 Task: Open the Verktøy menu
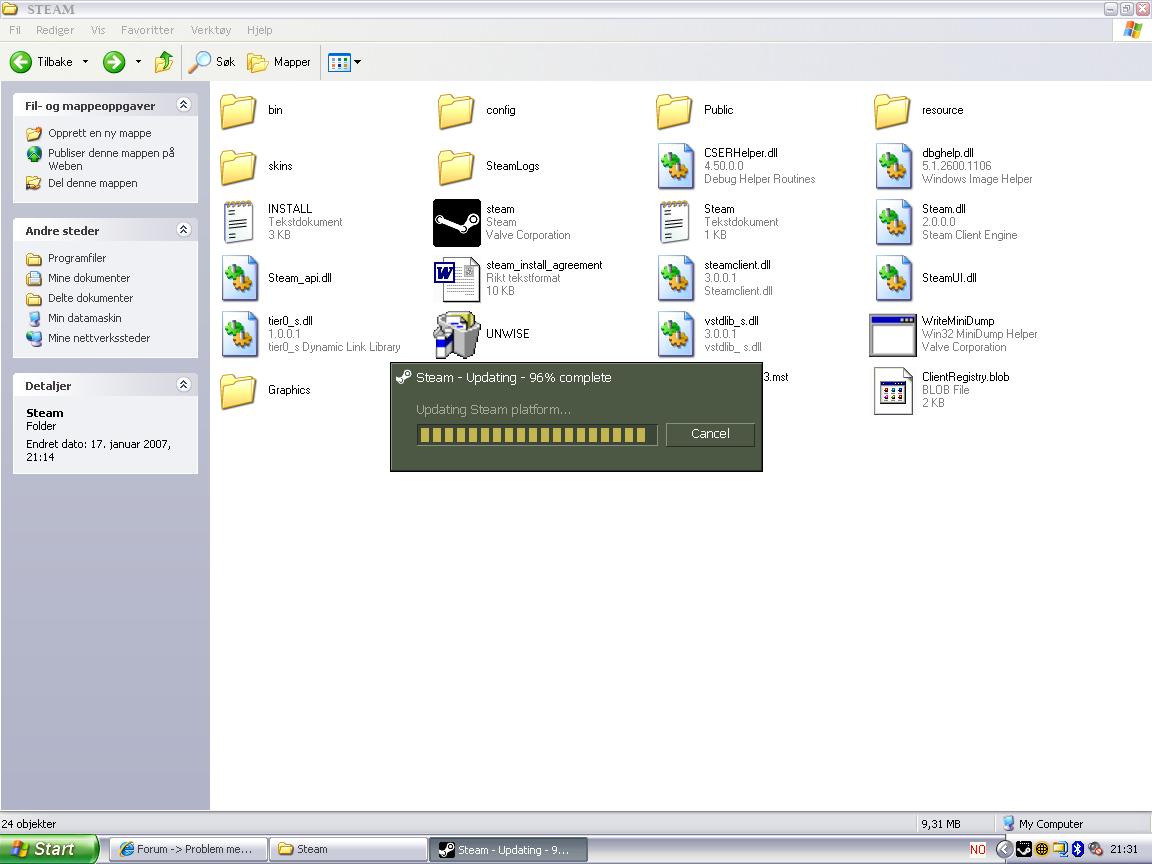[x=210, y=30]
